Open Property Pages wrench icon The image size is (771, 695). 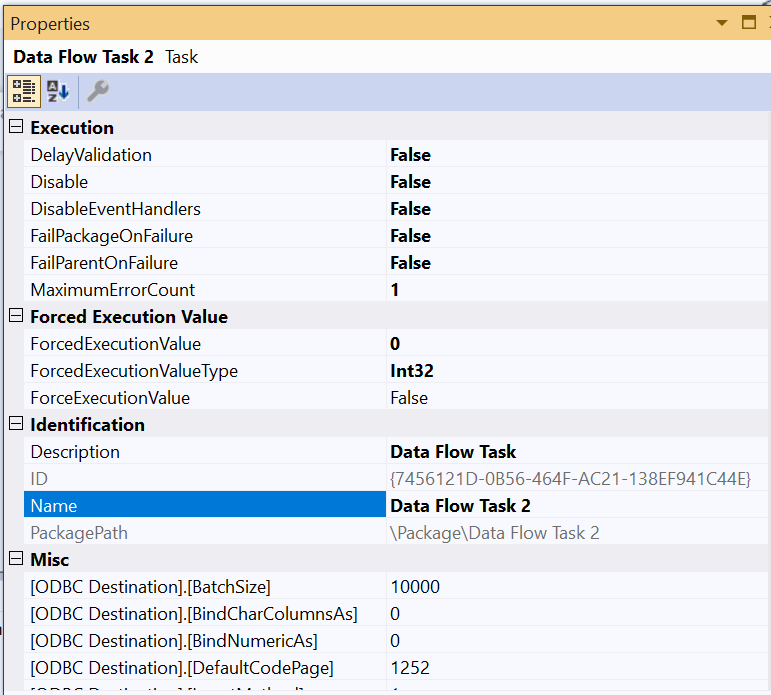tap(98, 91)
